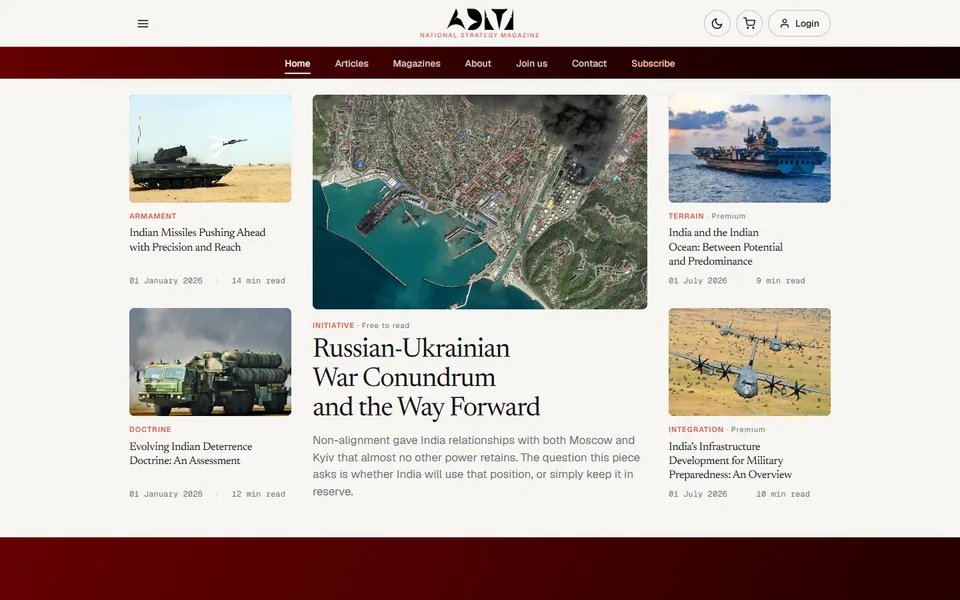Open Russian-Ukrainian War Conundrum headline
960x600 pixels.
426,378
